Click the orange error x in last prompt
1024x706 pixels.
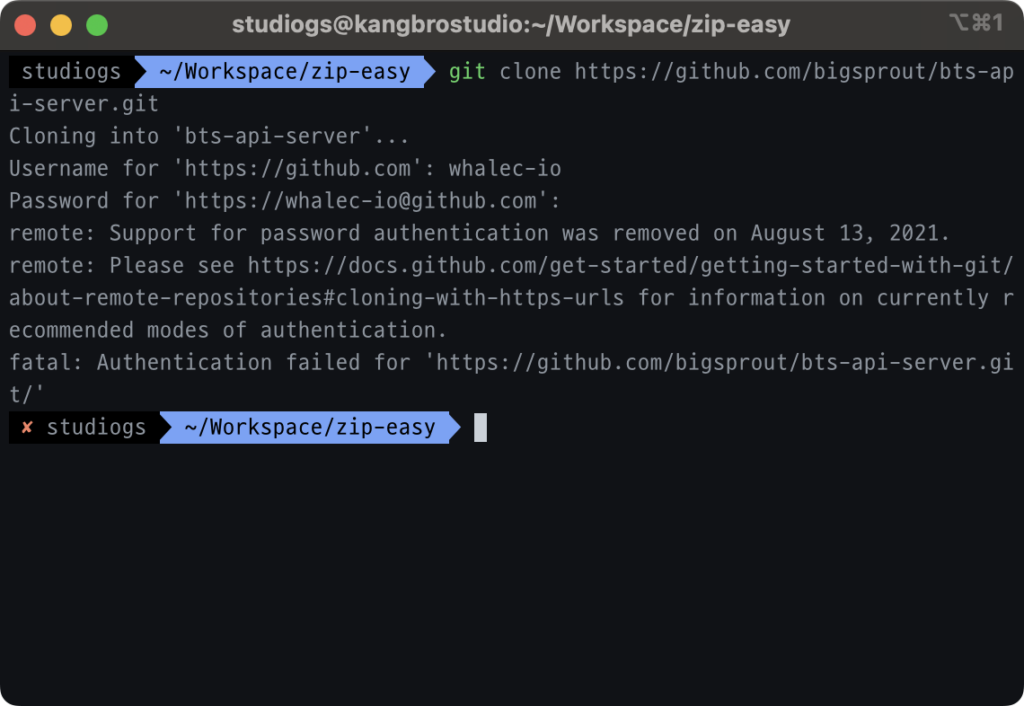[27, 427]
